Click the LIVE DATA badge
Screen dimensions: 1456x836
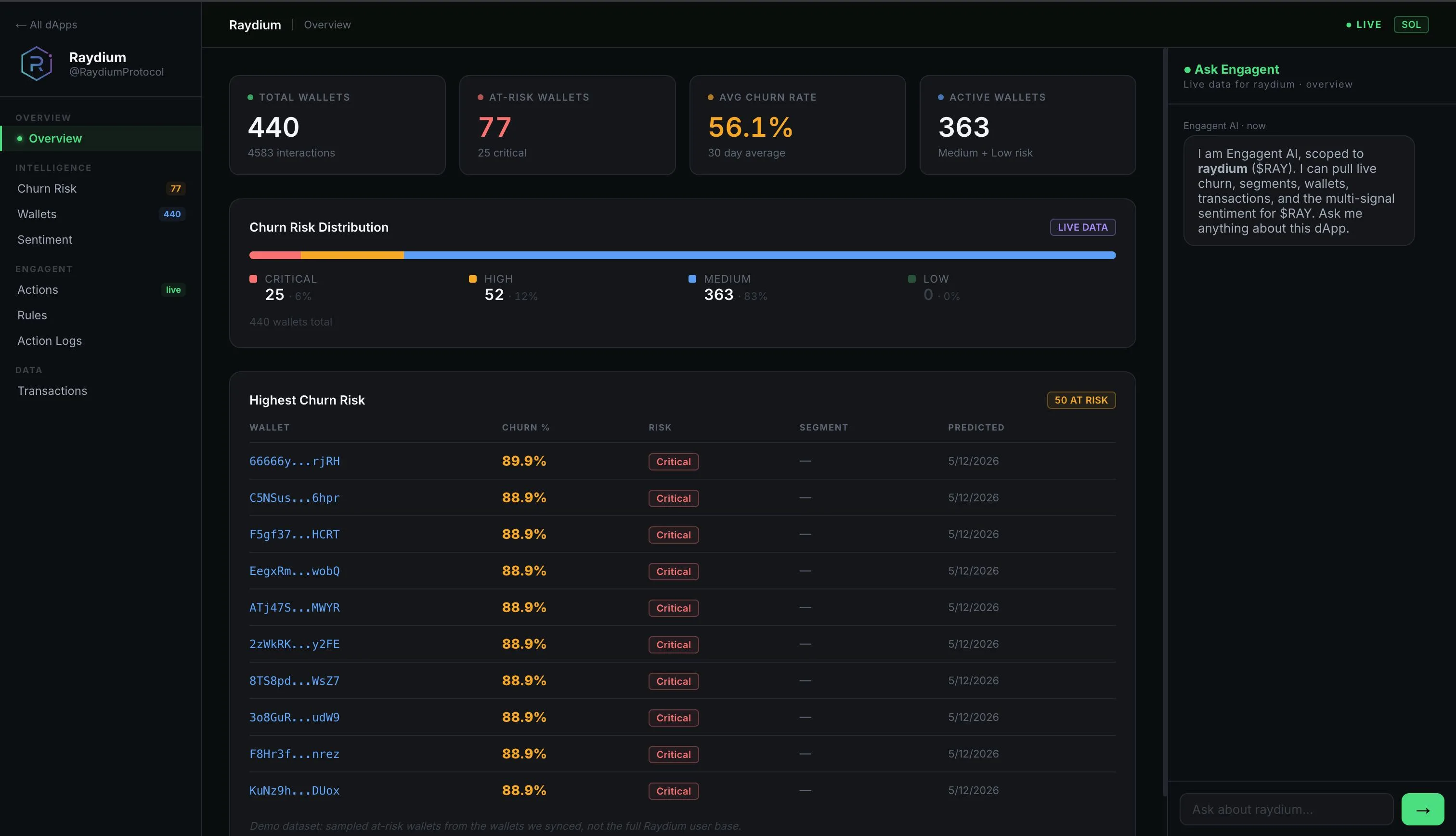1082,227
